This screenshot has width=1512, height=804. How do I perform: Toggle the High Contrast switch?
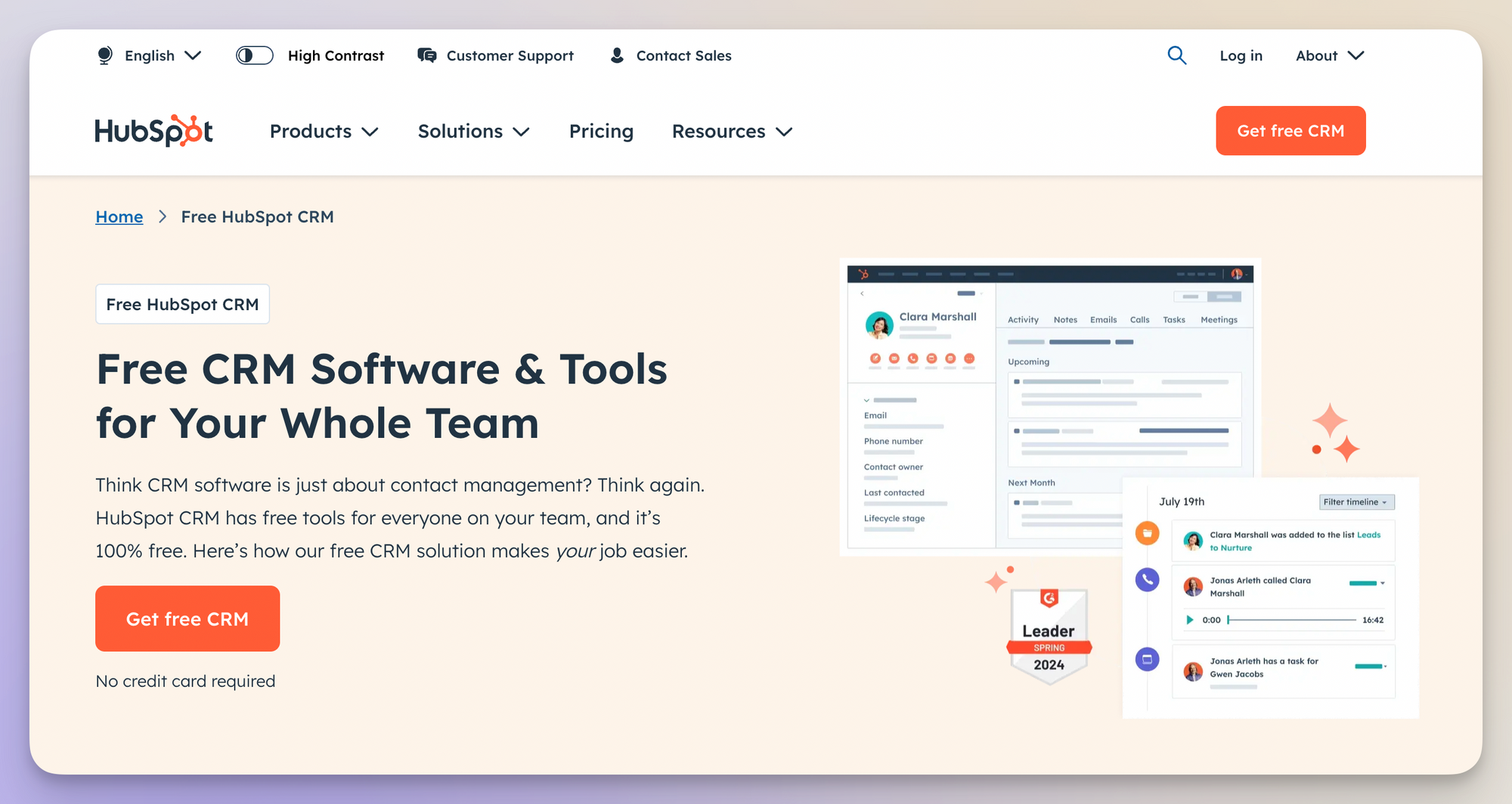(x=254, y=55)
